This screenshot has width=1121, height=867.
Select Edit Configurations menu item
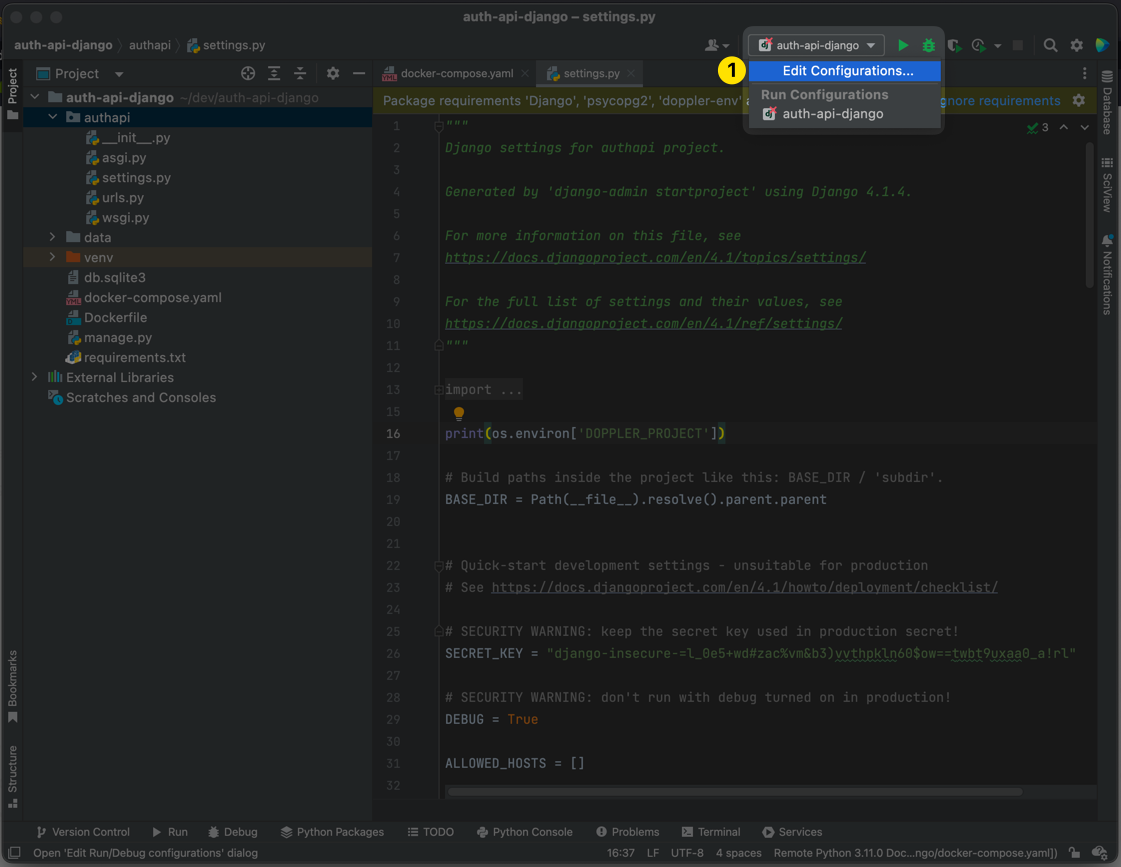click(847, 71)
